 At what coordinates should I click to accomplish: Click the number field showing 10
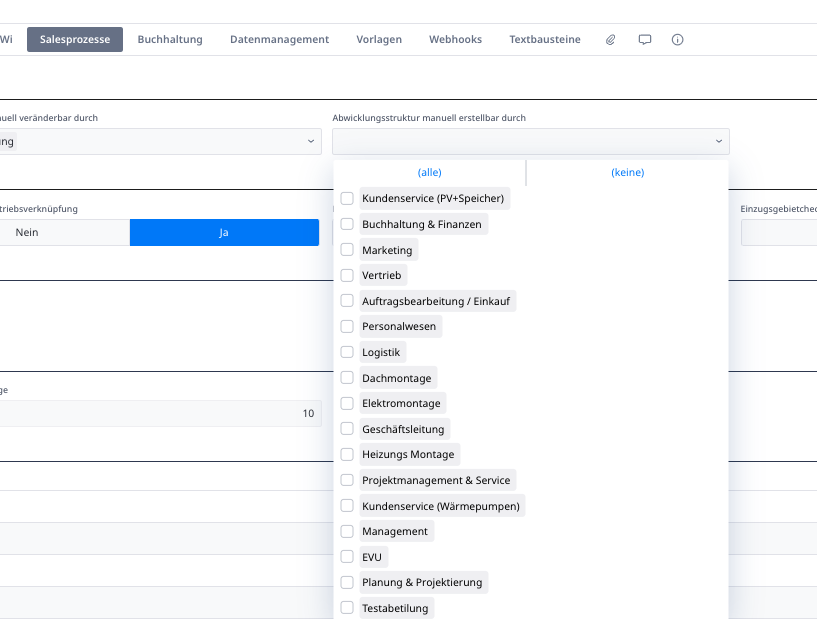point(160,414)
